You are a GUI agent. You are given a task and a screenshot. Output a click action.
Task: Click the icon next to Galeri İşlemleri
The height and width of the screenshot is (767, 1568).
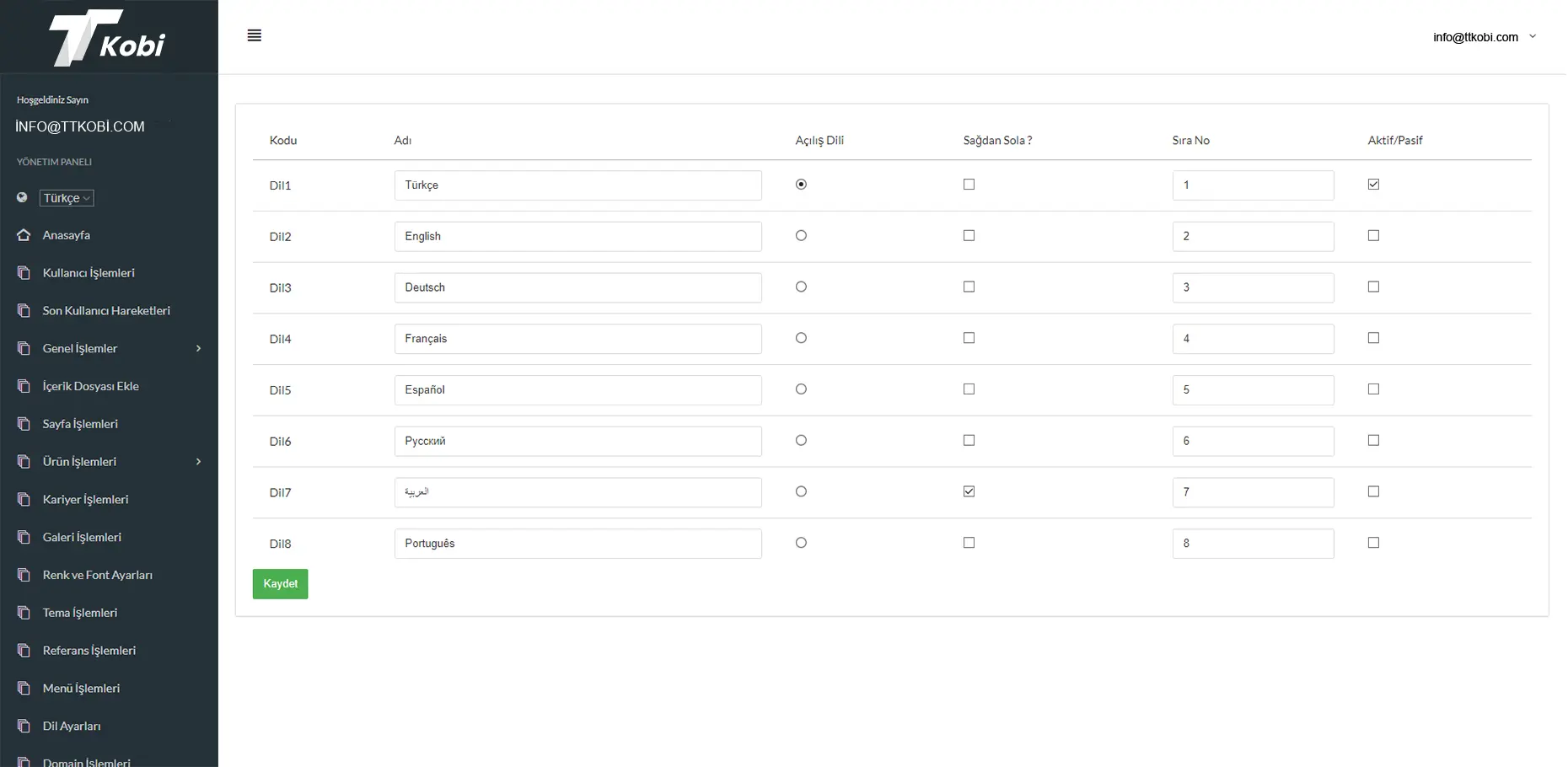tap(24, 538)
